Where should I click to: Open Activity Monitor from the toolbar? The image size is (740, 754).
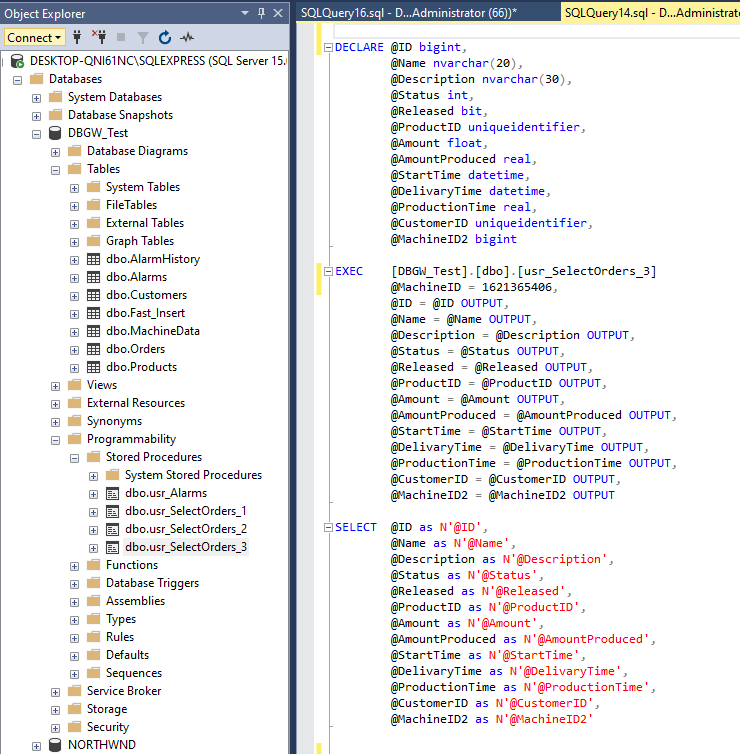click(x=186, y=37)
